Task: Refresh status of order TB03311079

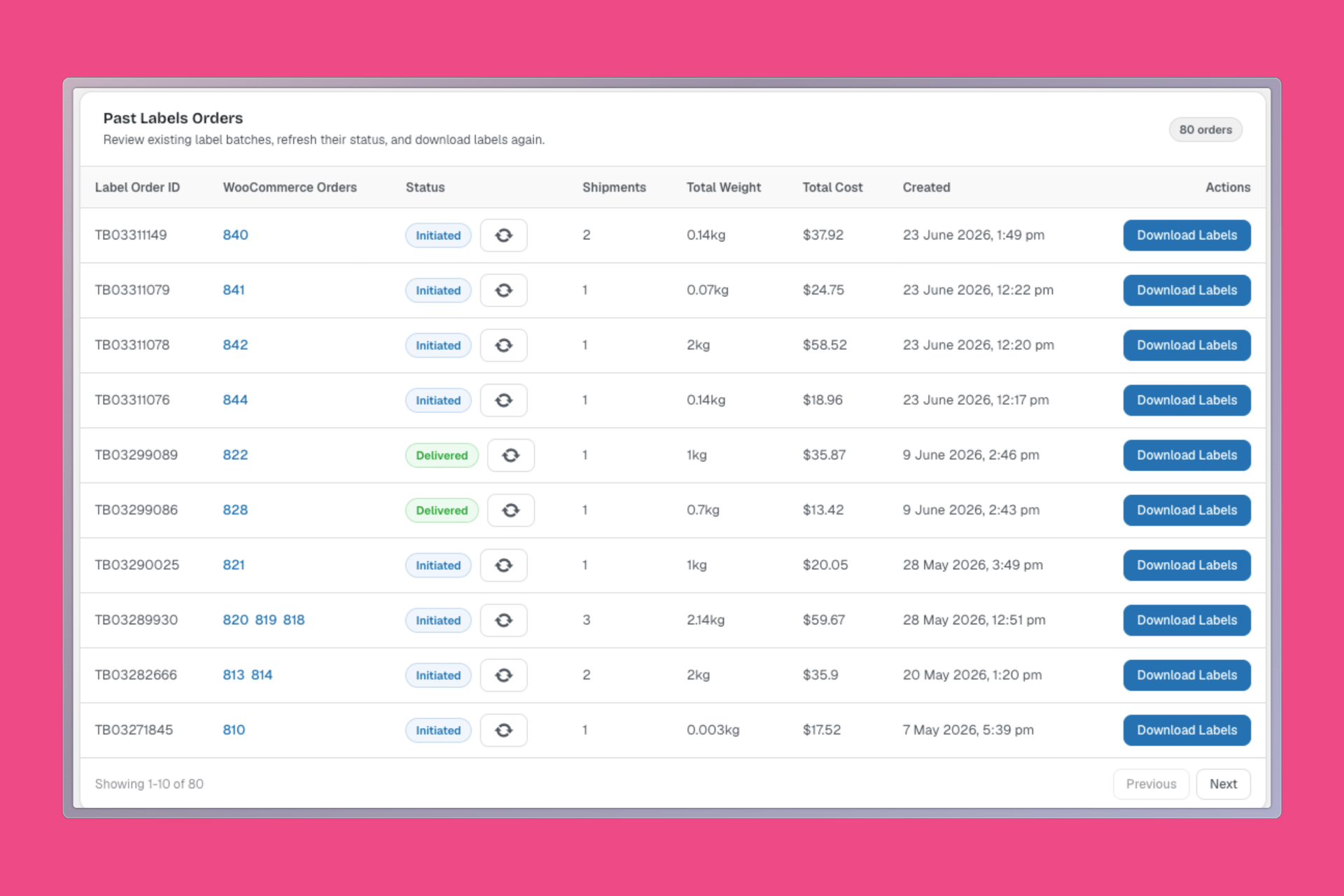Action: pyautogui.click(x=503, y=290)
